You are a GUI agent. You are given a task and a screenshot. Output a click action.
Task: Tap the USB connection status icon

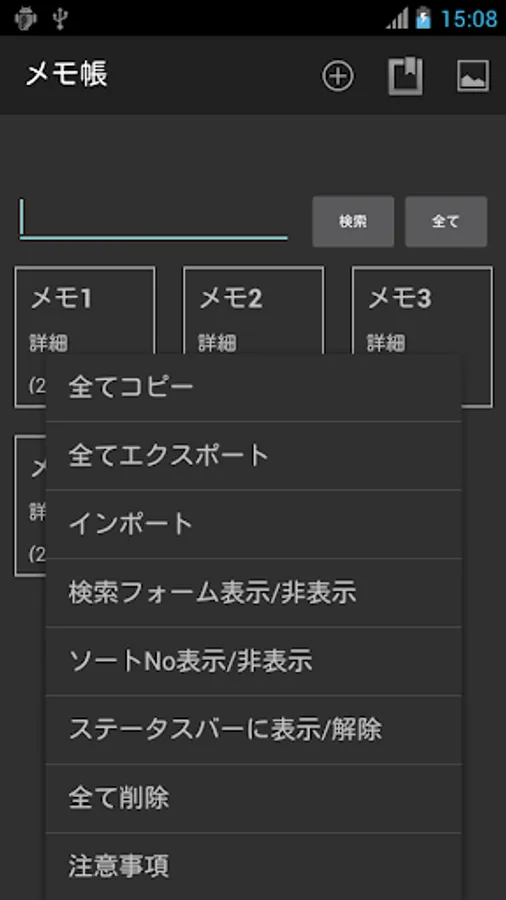tap(60, 18)
